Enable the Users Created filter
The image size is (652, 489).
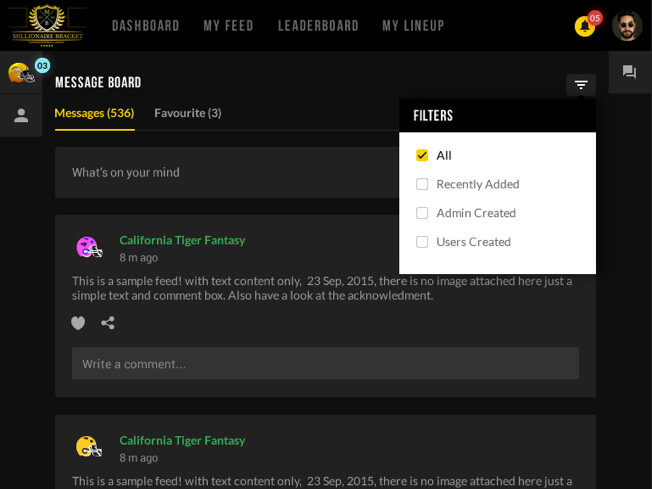[x=422, y=242]
